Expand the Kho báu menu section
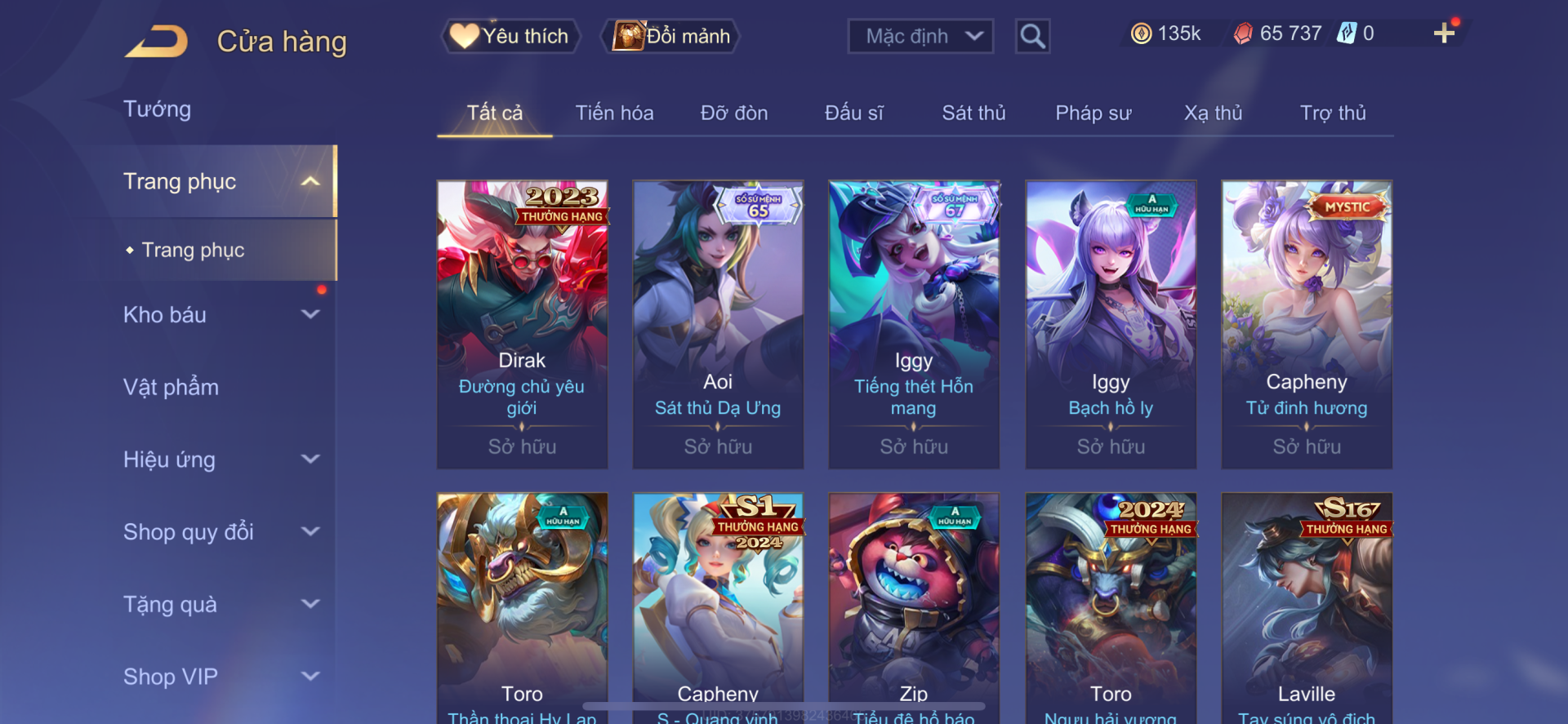The image size is (1568, 724). click(x=310, y=314)
